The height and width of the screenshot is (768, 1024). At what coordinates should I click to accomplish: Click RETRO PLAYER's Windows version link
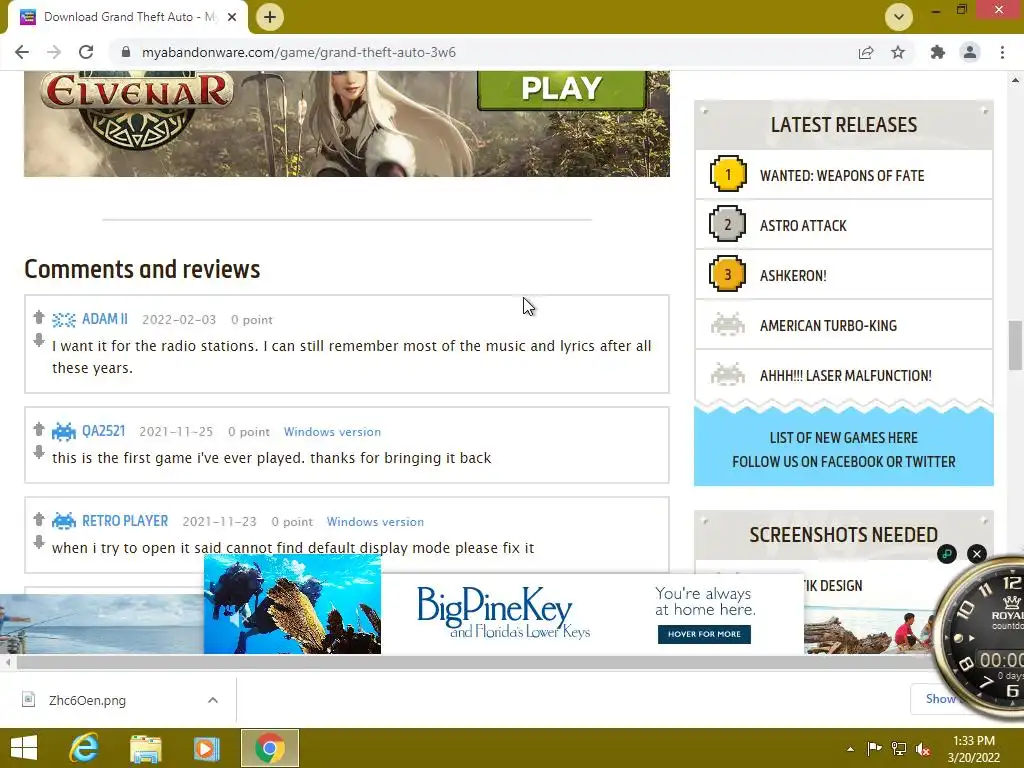click(x=375, y=522)
